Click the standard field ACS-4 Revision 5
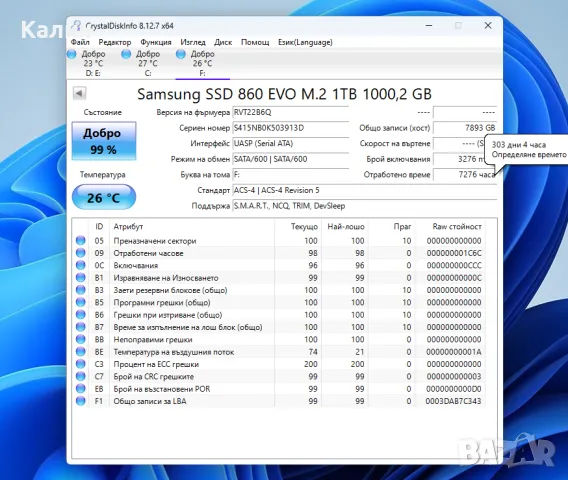568x480 pixels. (364, 190)
